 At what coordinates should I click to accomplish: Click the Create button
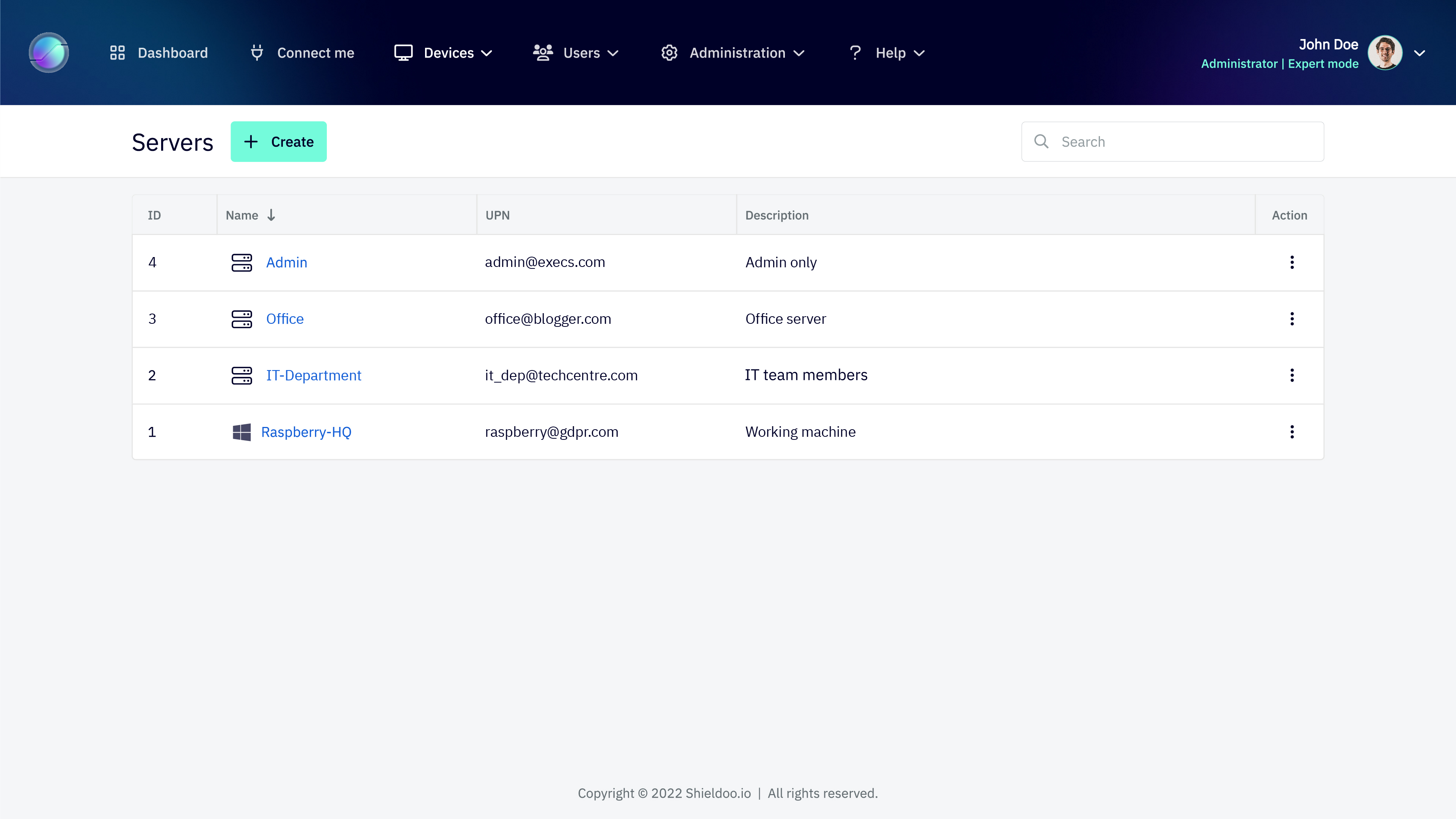pos(279,141)
